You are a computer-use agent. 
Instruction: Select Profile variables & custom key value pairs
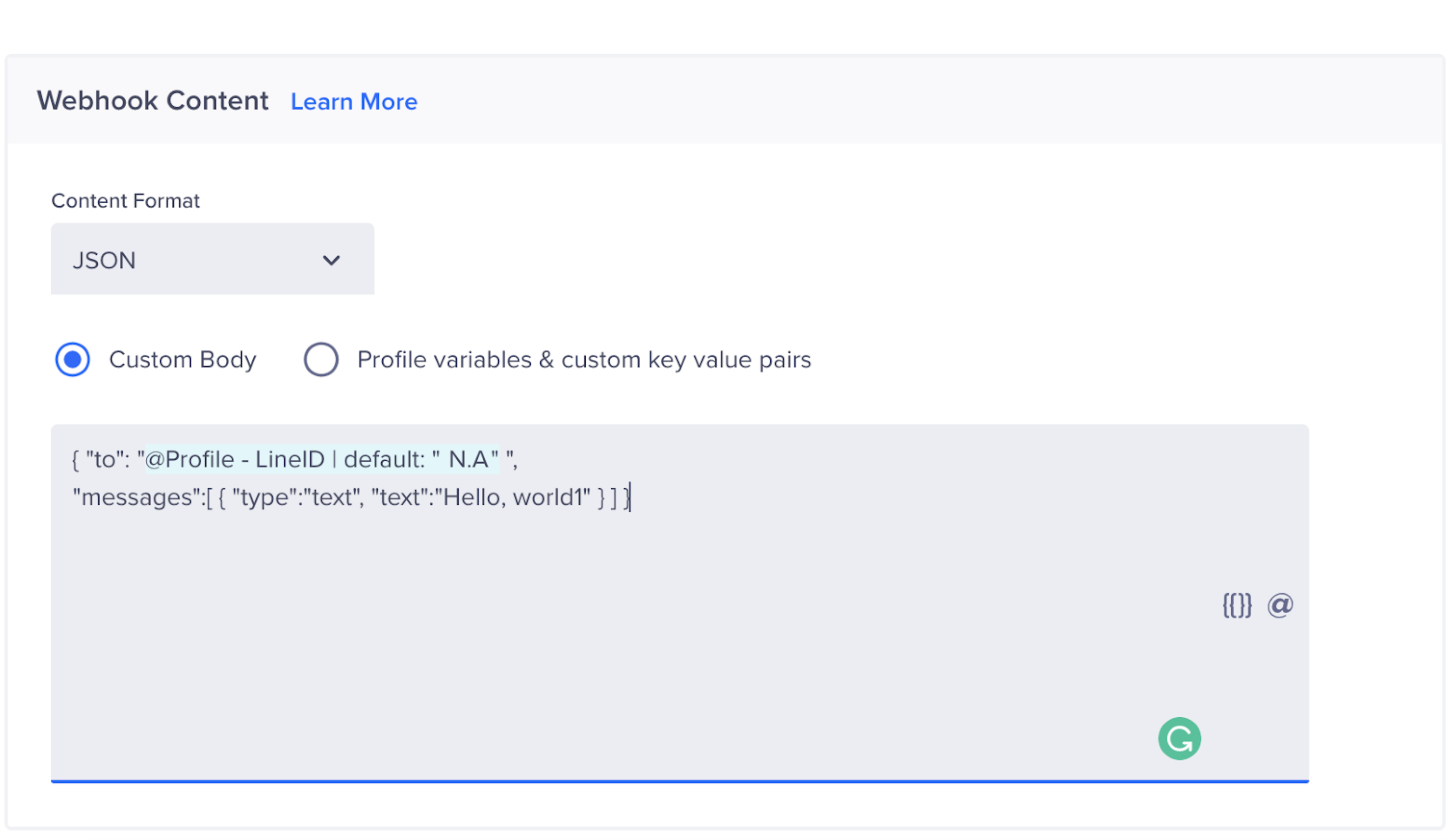click(x=321, y=359)
